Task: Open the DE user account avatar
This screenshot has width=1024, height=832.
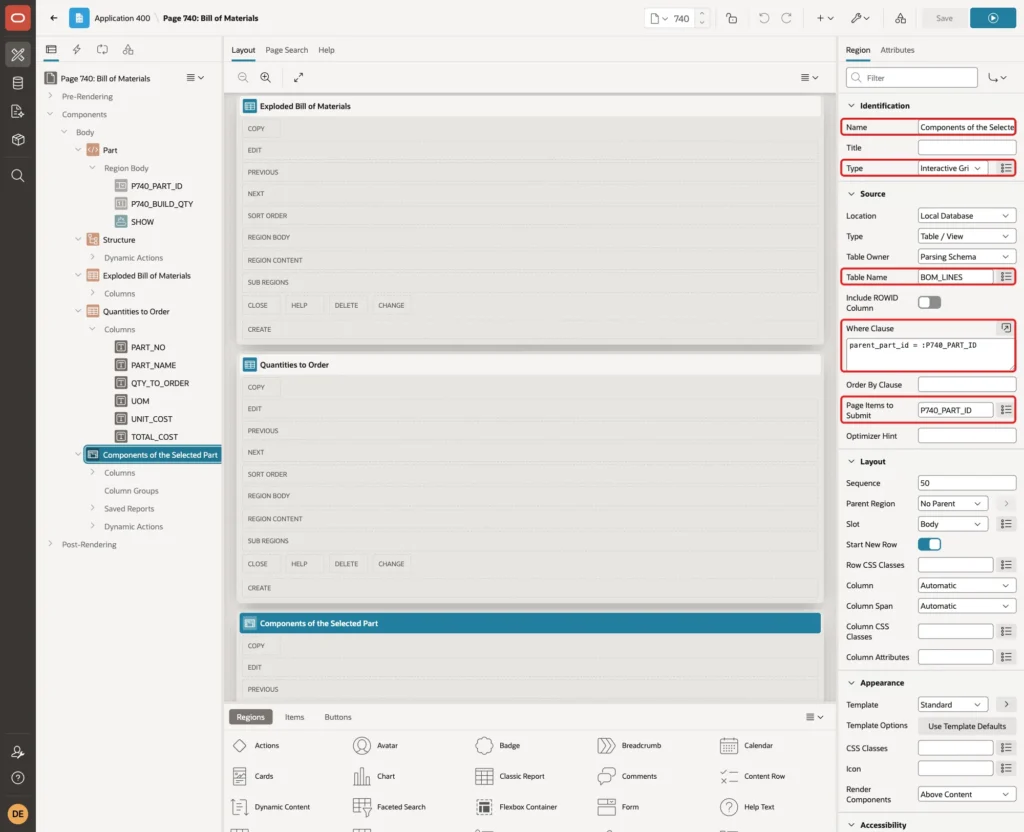Action: click(x=18, y=814)
